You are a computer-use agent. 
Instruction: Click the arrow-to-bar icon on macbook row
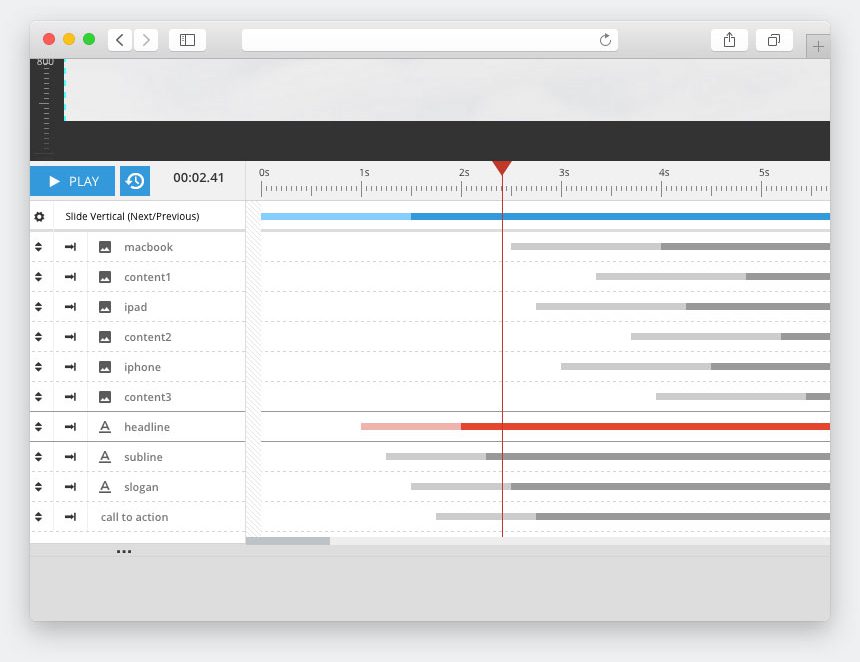point(70,247)
